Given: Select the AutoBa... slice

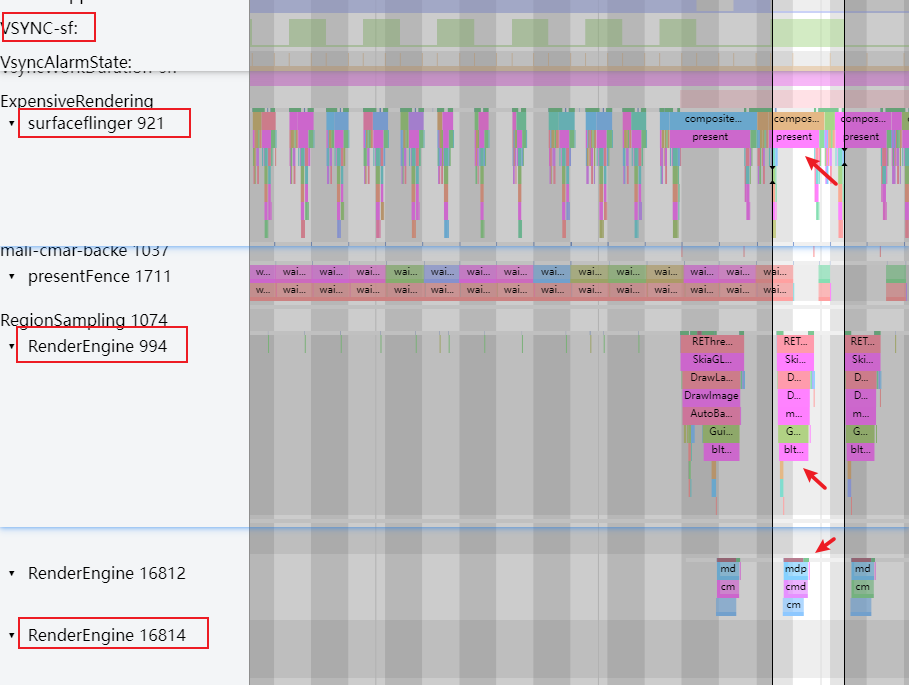Looking at the screenshot, I should click(711, 414).
